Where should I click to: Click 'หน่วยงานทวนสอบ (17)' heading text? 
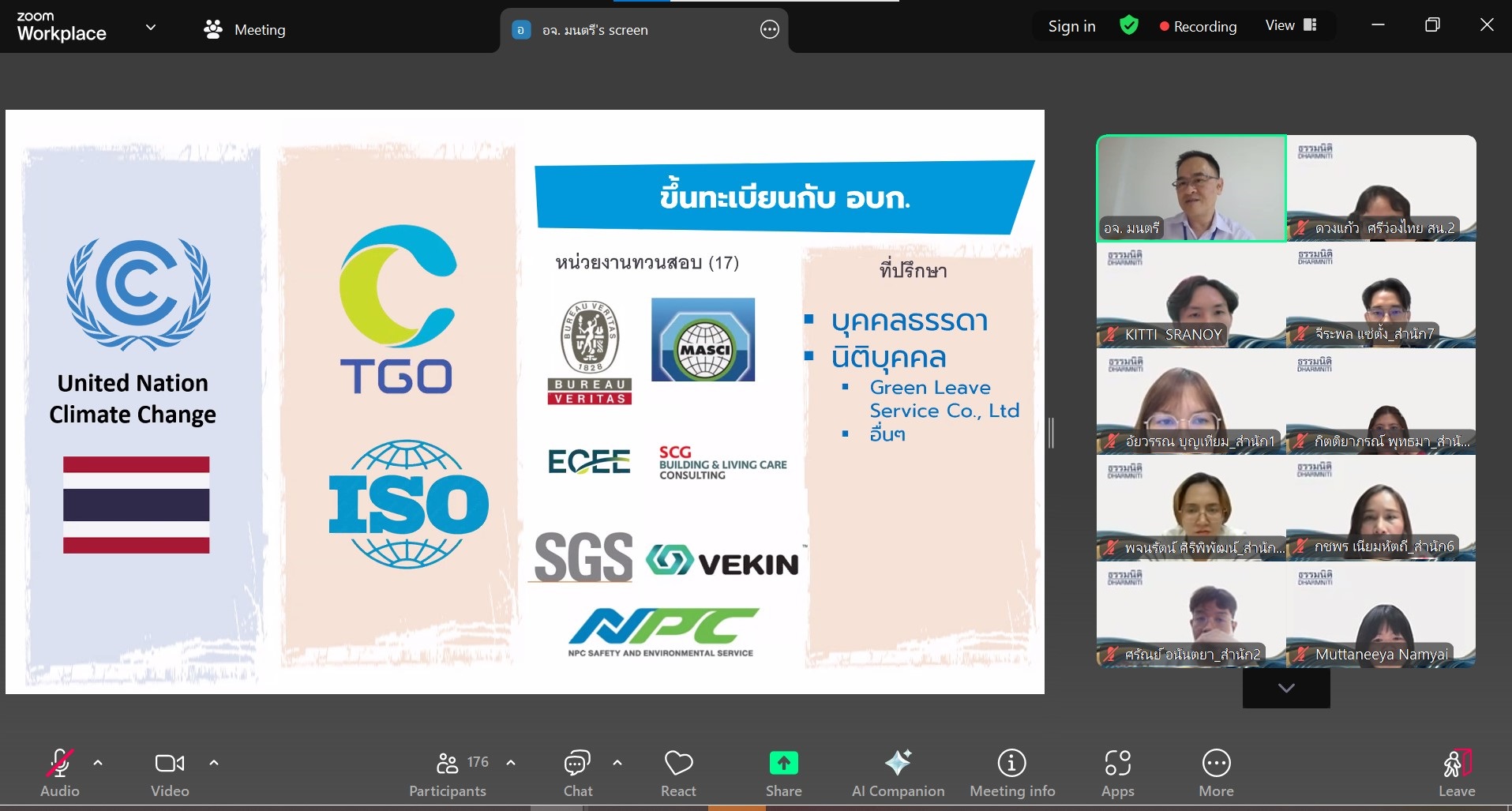click(x=647, y=263)
